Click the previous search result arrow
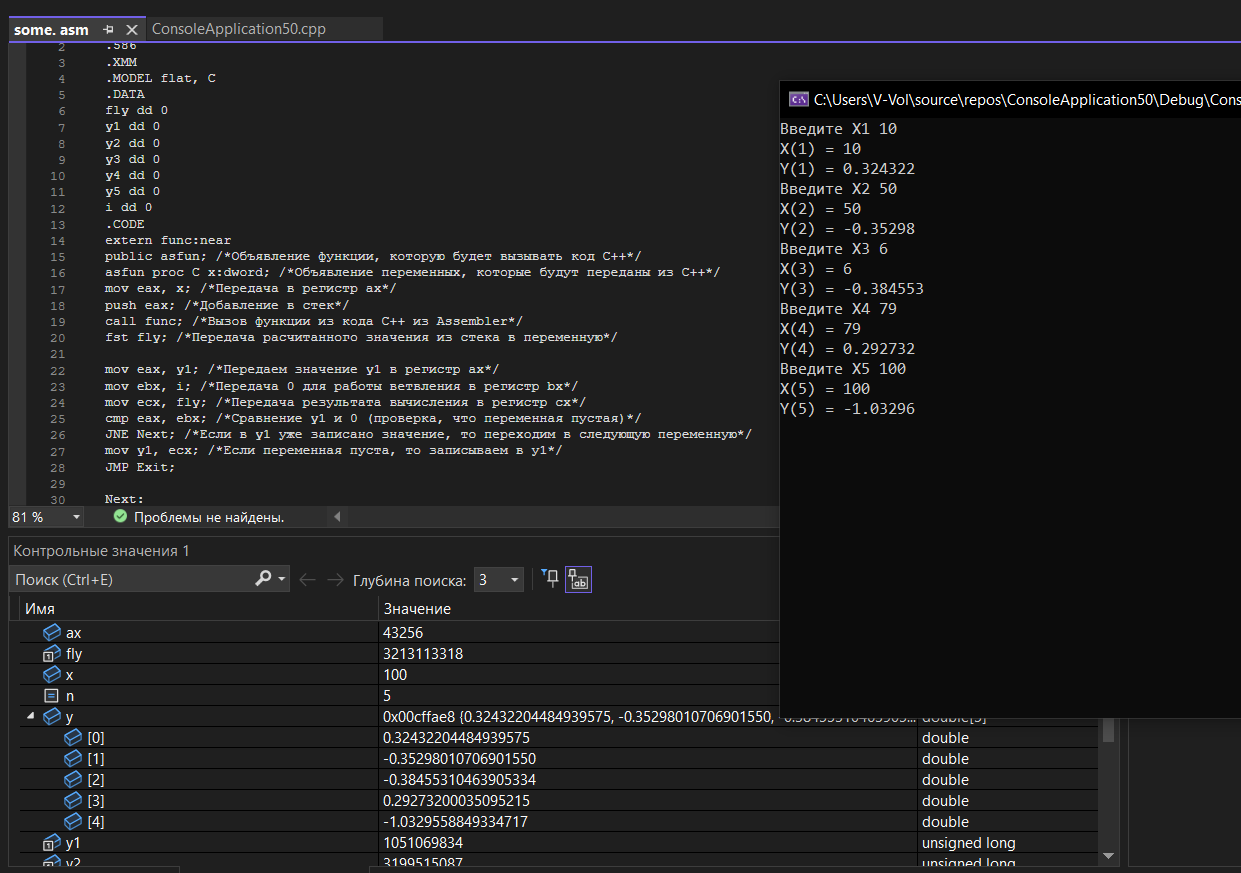This screenshot has width=1241, height=873. tap(307, 580)
